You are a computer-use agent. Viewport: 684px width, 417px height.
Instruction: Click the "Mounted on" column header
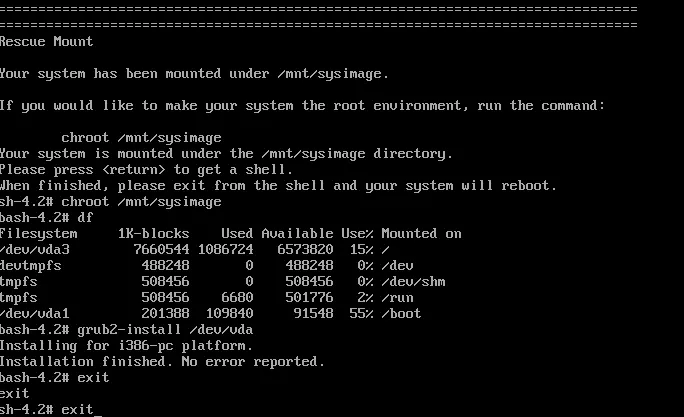click(x=421, y=234)
